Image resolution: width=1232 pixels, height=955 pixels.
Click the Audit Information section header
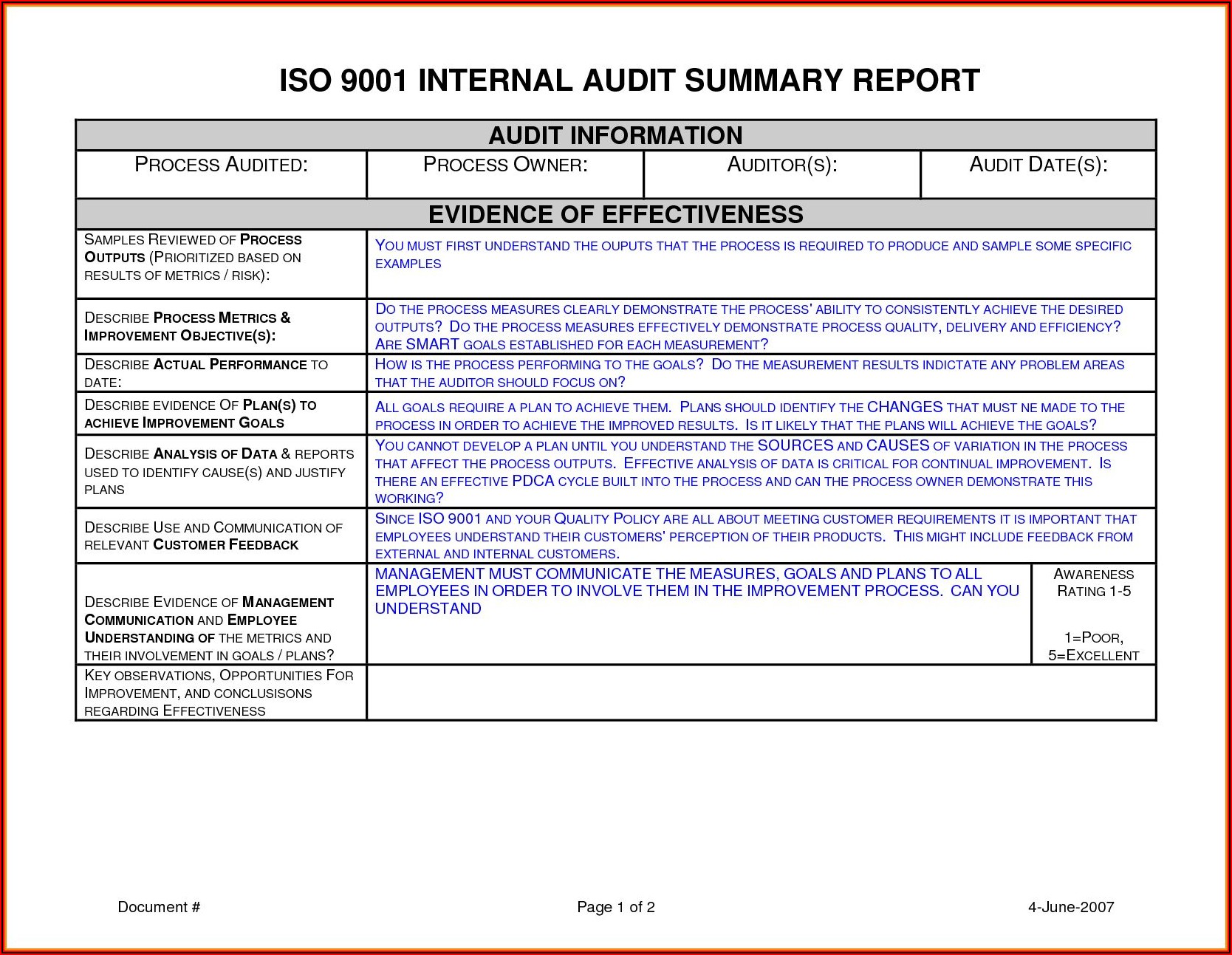click(x=615, y=136)
